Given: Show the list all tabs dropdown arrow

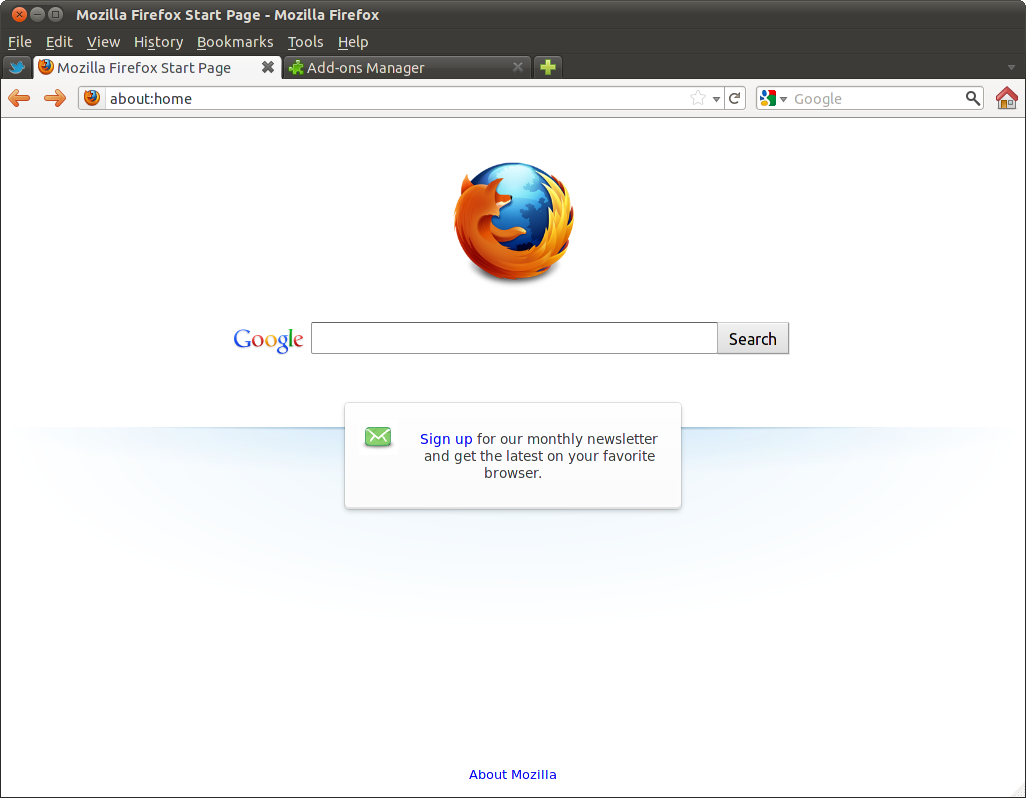Looking at the screenshot, I should click(x=1011, y=68).
